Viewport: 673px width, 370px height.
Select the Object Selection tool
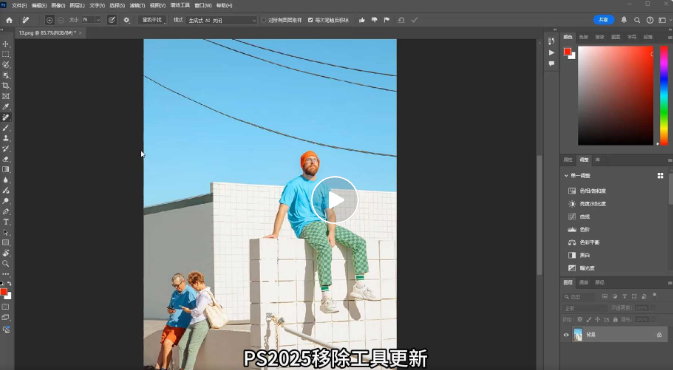[6, 76]
